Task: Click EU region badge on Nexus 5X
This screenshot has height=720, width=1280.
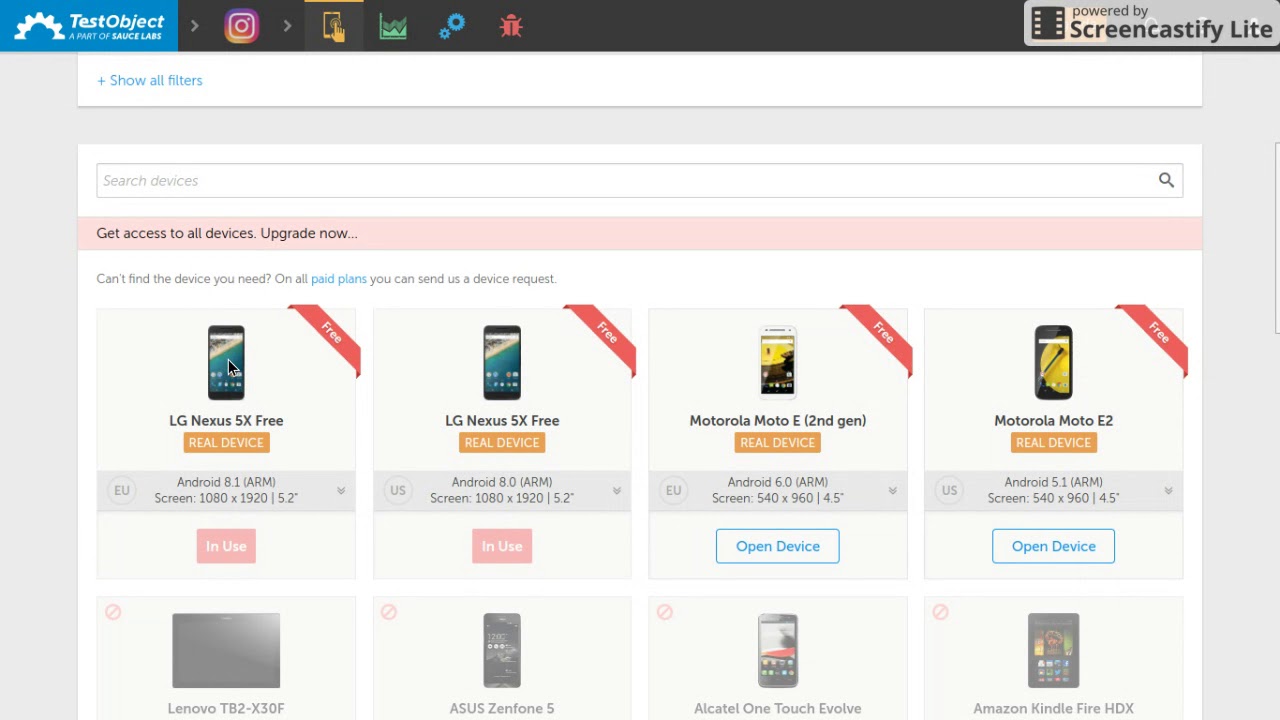Action: (x=122, y=490)
